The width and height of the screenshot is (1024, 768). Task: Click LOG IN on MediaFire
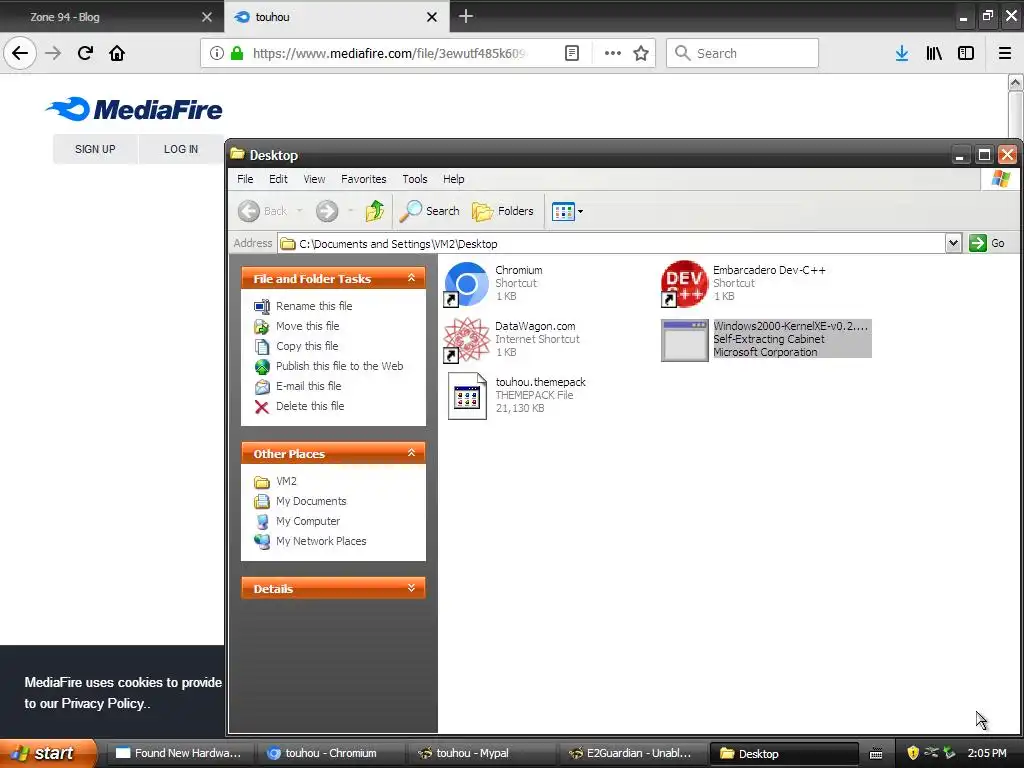(181, 149)
